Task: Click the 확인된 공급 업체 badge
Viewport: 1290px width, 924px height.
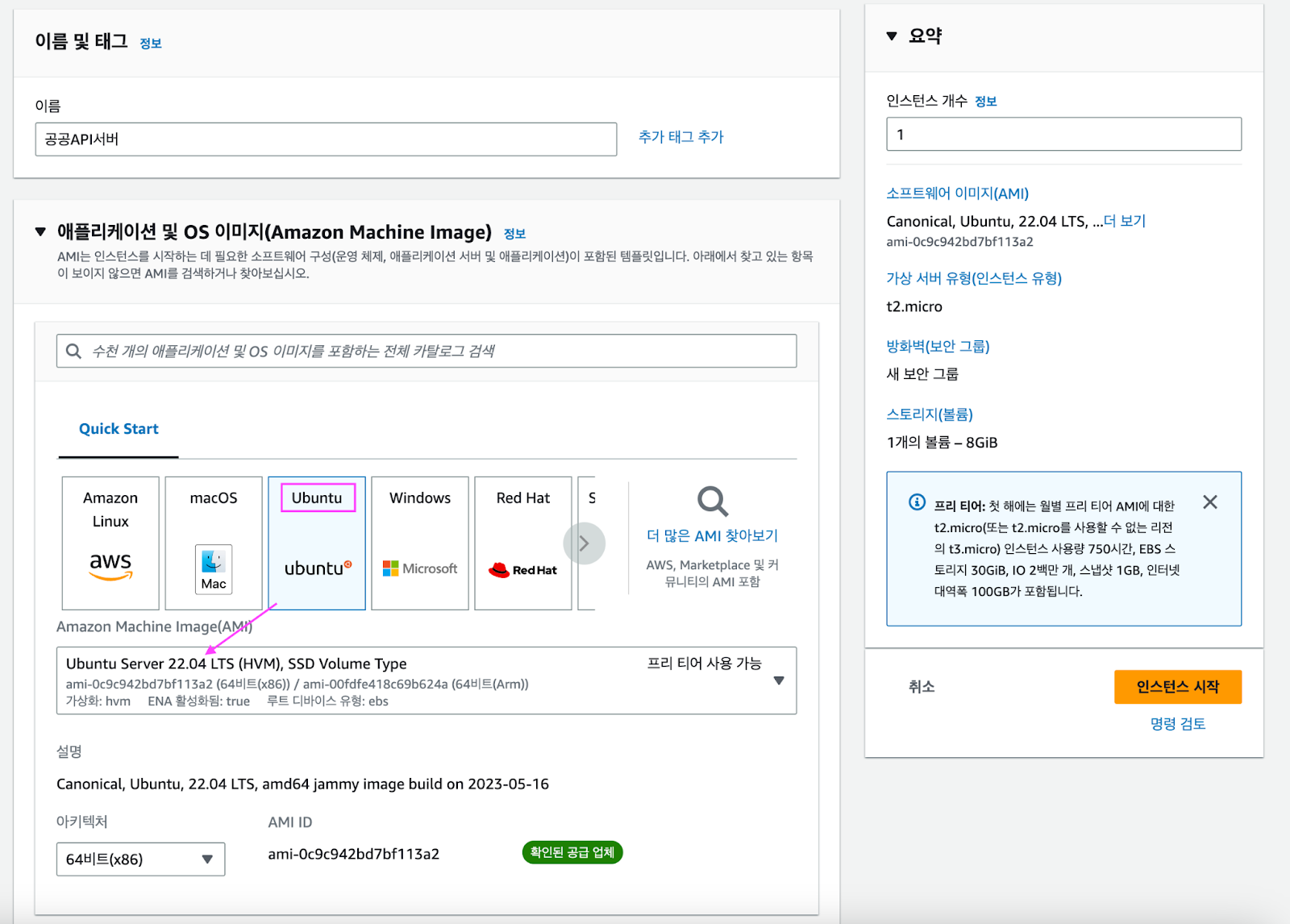Action: point(572,852)
